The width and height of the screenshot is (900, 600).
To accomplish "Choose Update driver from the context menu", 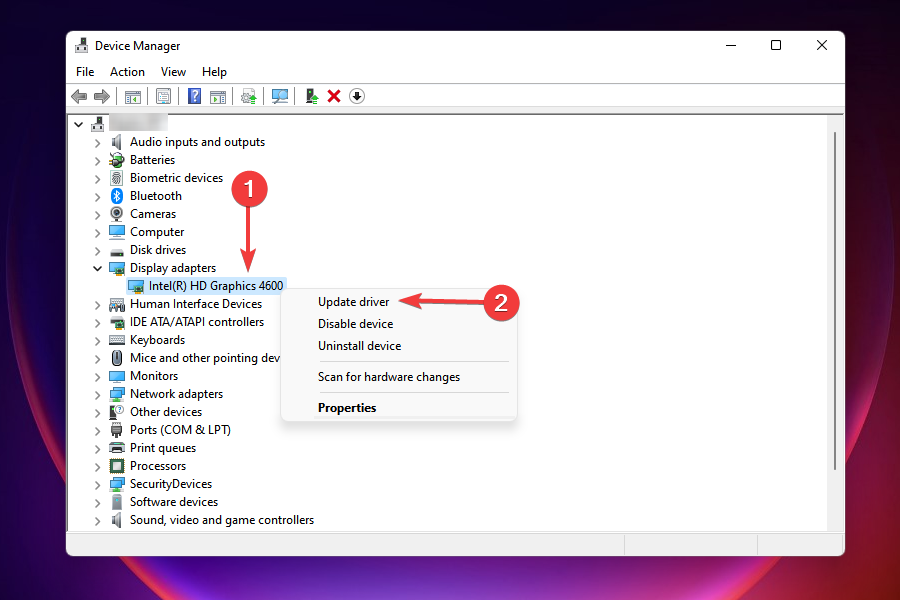I will (x=354, y=302).
